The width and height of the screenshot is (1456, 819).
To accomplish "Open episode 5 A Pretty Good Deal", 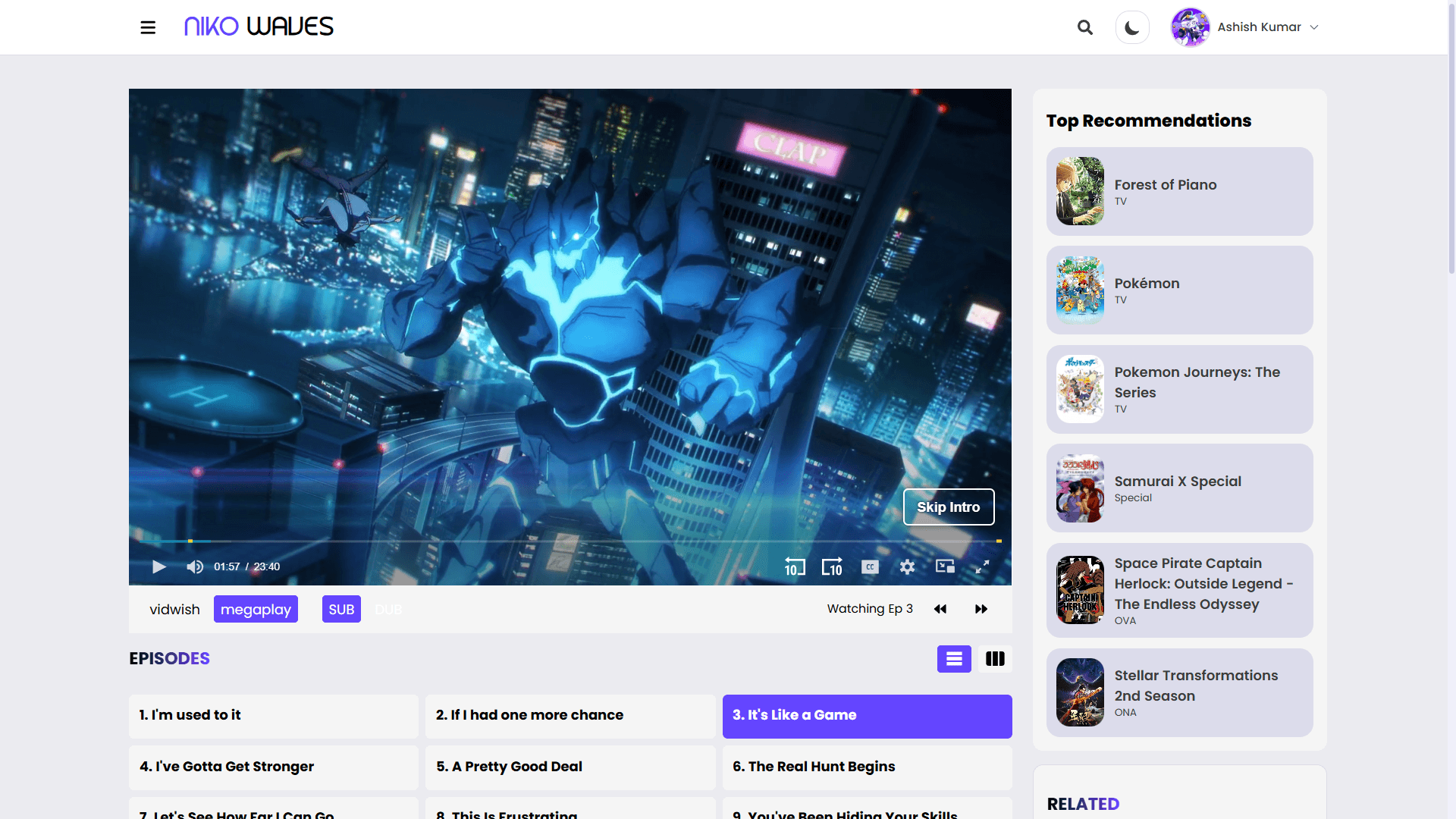I will click(570, 767).
